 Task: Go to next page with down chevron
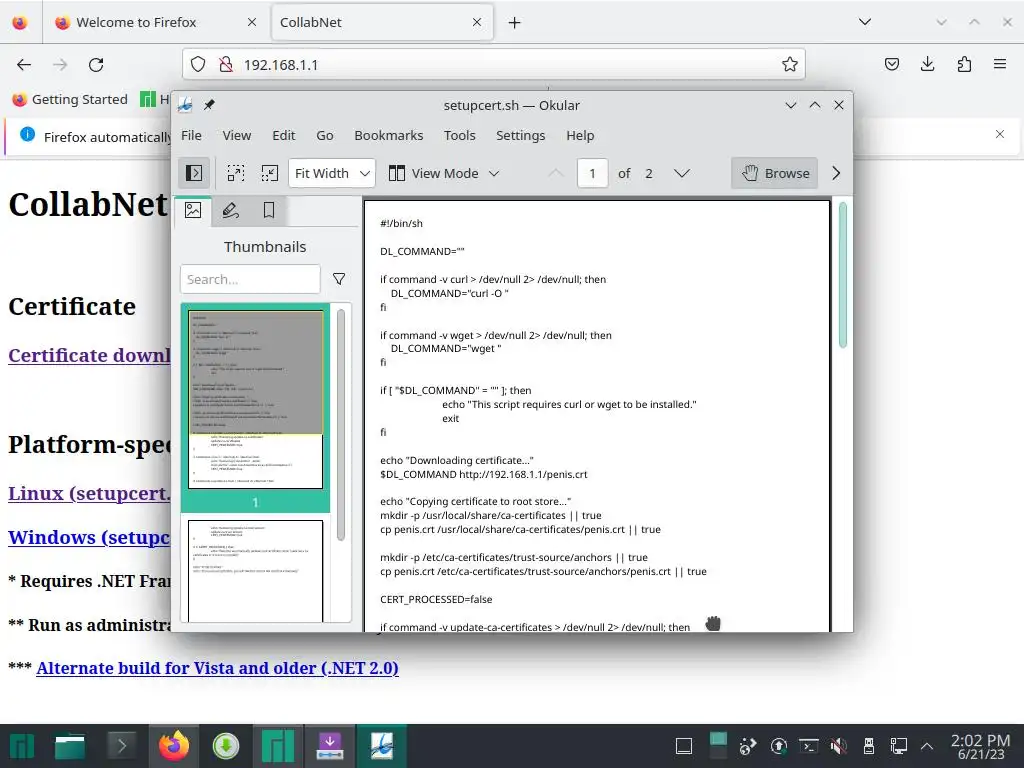[682, 173]
